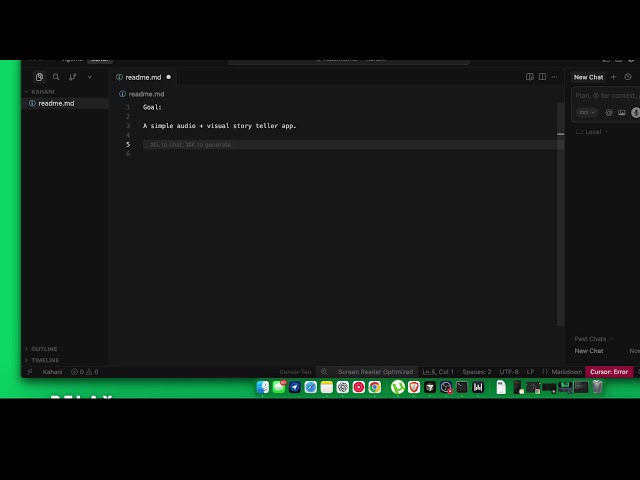Change end of line sequence LF

tap(530, 372)
